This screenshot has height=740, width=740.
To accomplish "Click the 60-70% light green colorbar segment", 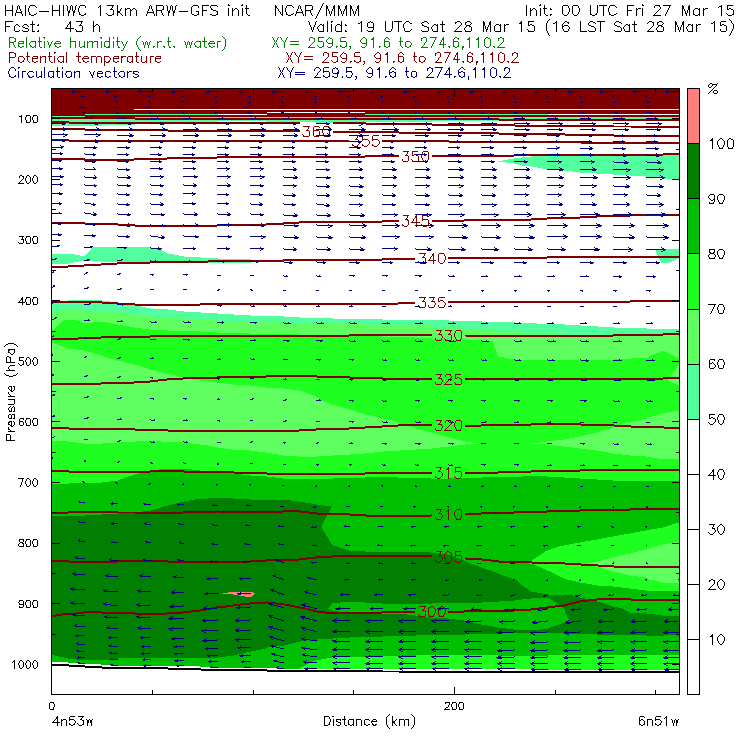I will pos(693,336).
